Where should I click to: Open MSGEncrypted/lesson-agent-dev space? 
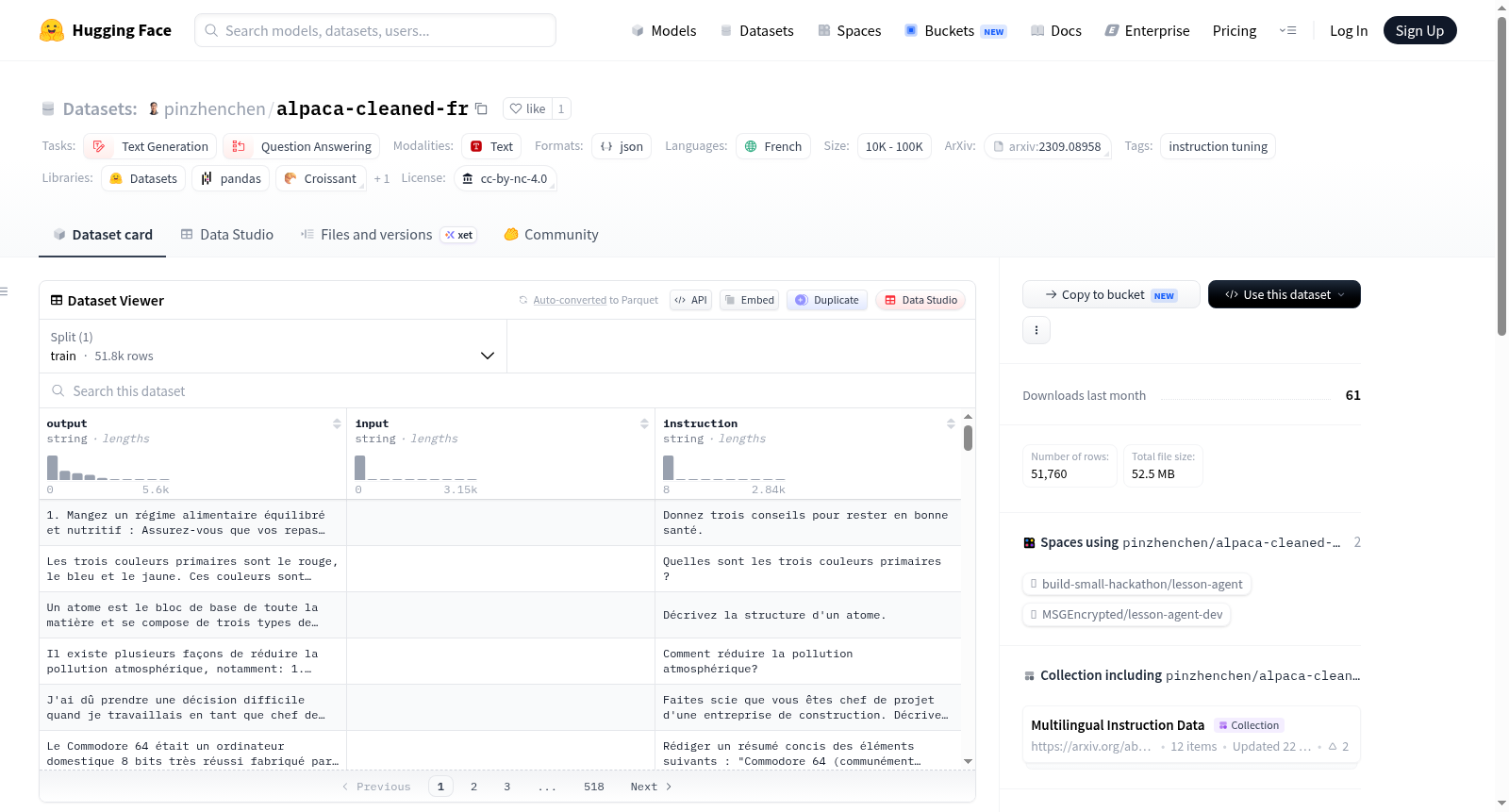[1126, 614]
